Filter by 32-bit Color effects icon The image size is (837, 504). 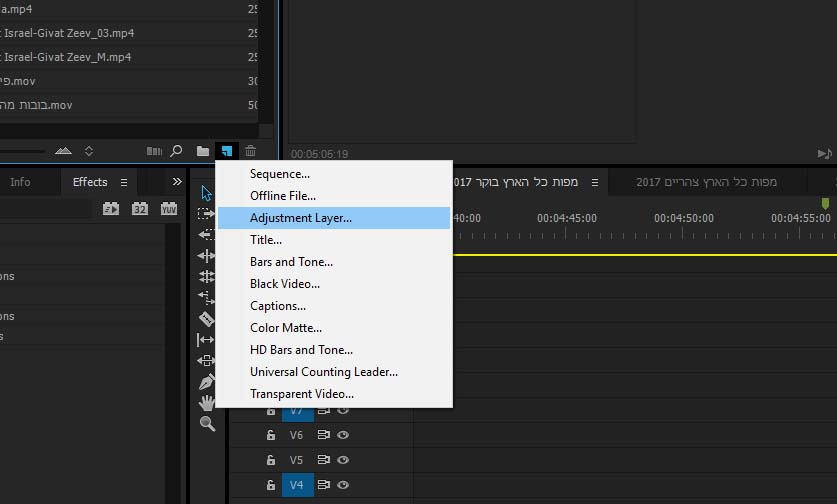[140, 209]
